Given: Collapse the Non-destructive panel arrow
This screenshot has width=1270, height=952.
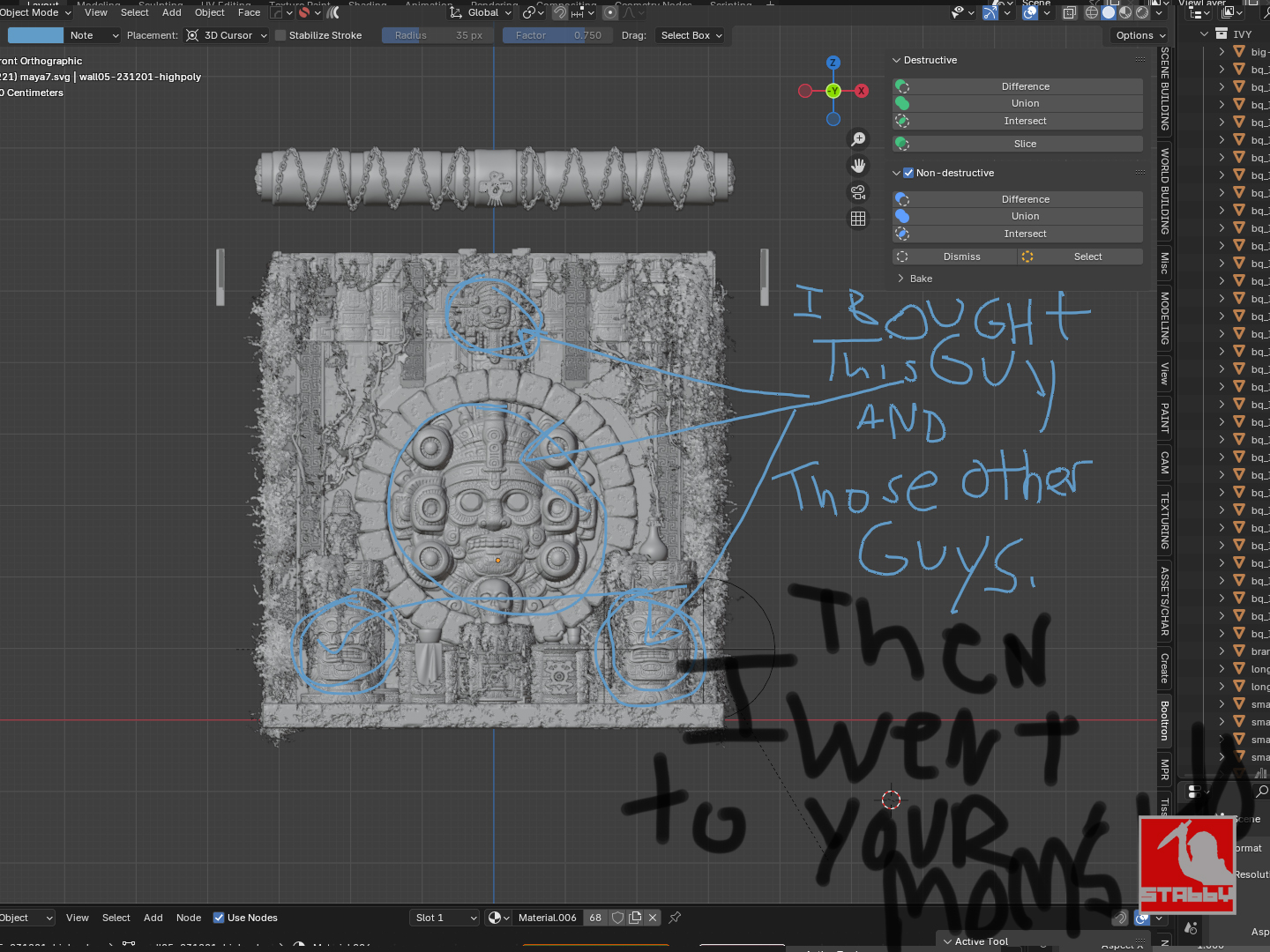Looking at the screenshot, I should click(x=897, y=173).
